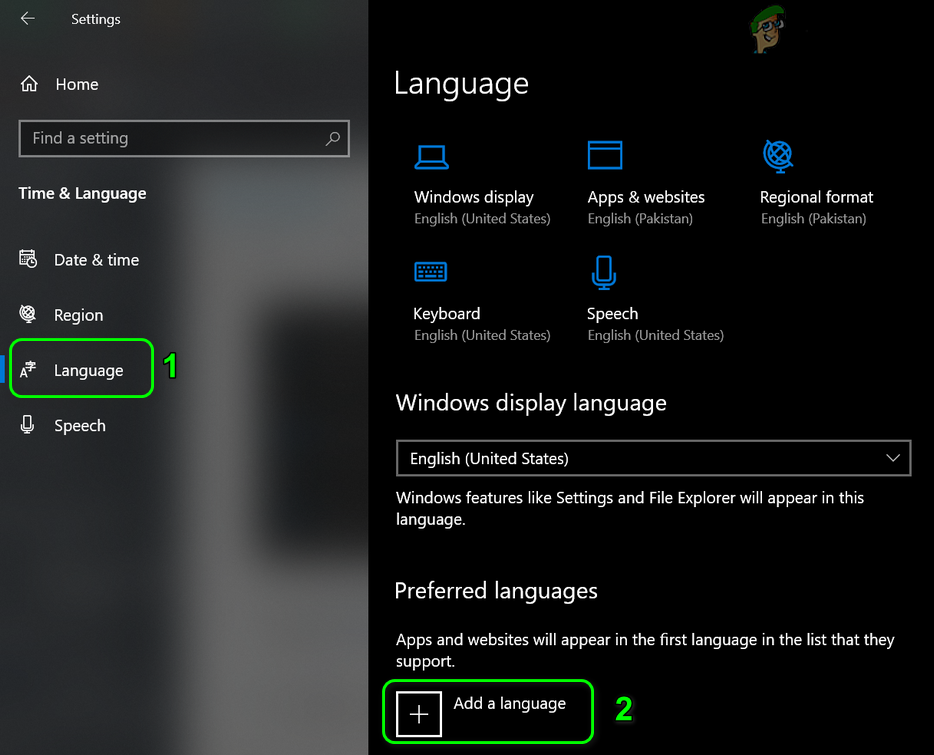Screen dimensions: 934x755
Task: Click English (Pakistan) under Regional format
Action: tap(814, 219)
